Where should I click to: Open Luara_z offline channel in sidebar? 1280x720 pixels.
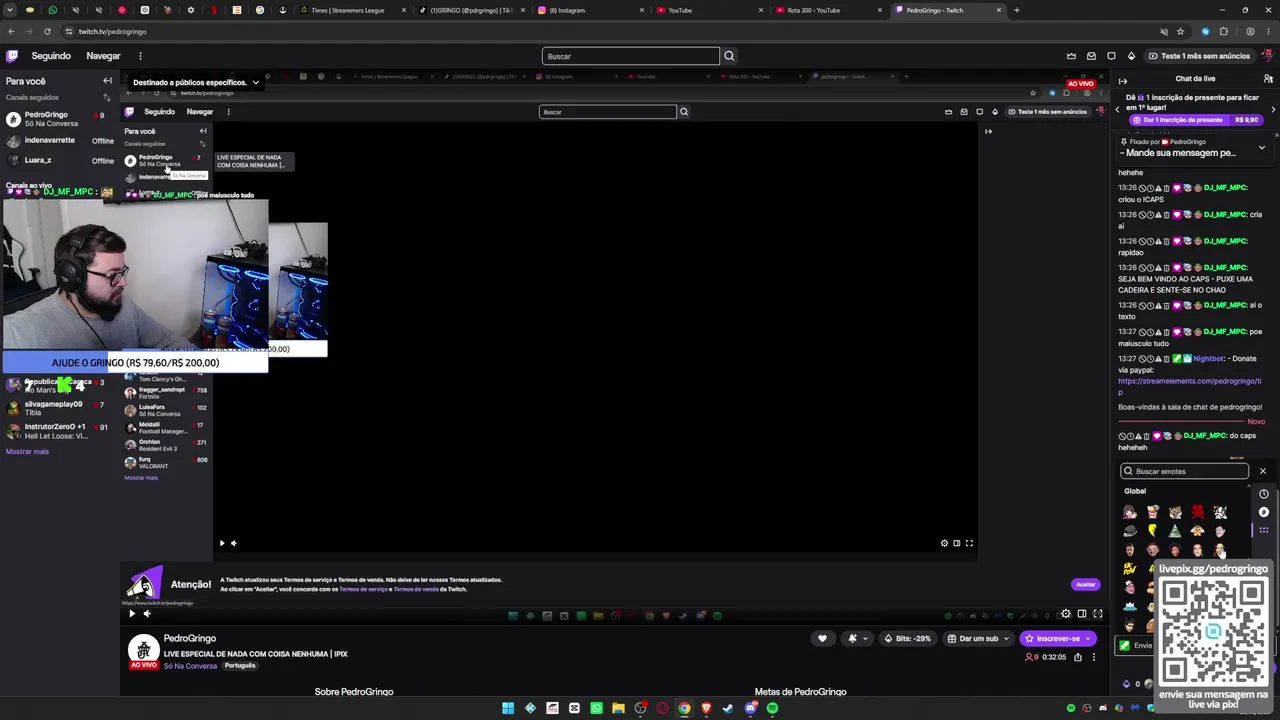tap(58, 160)
